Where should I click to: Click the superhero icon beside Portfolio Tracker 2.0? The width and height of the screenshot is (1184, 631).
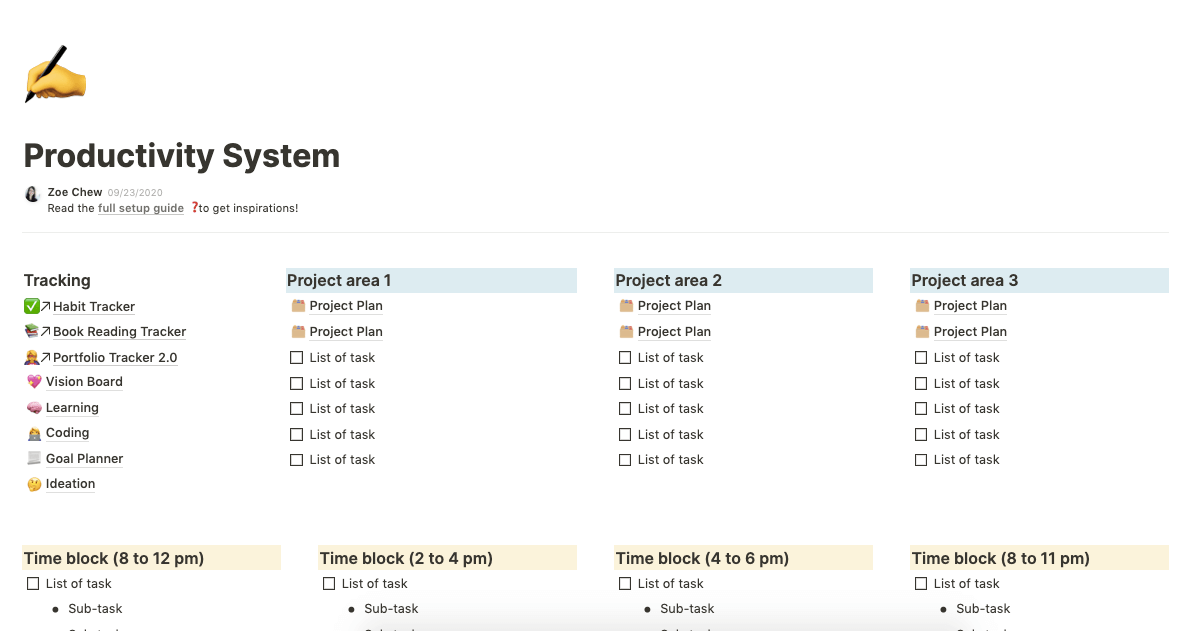point(31,357)
